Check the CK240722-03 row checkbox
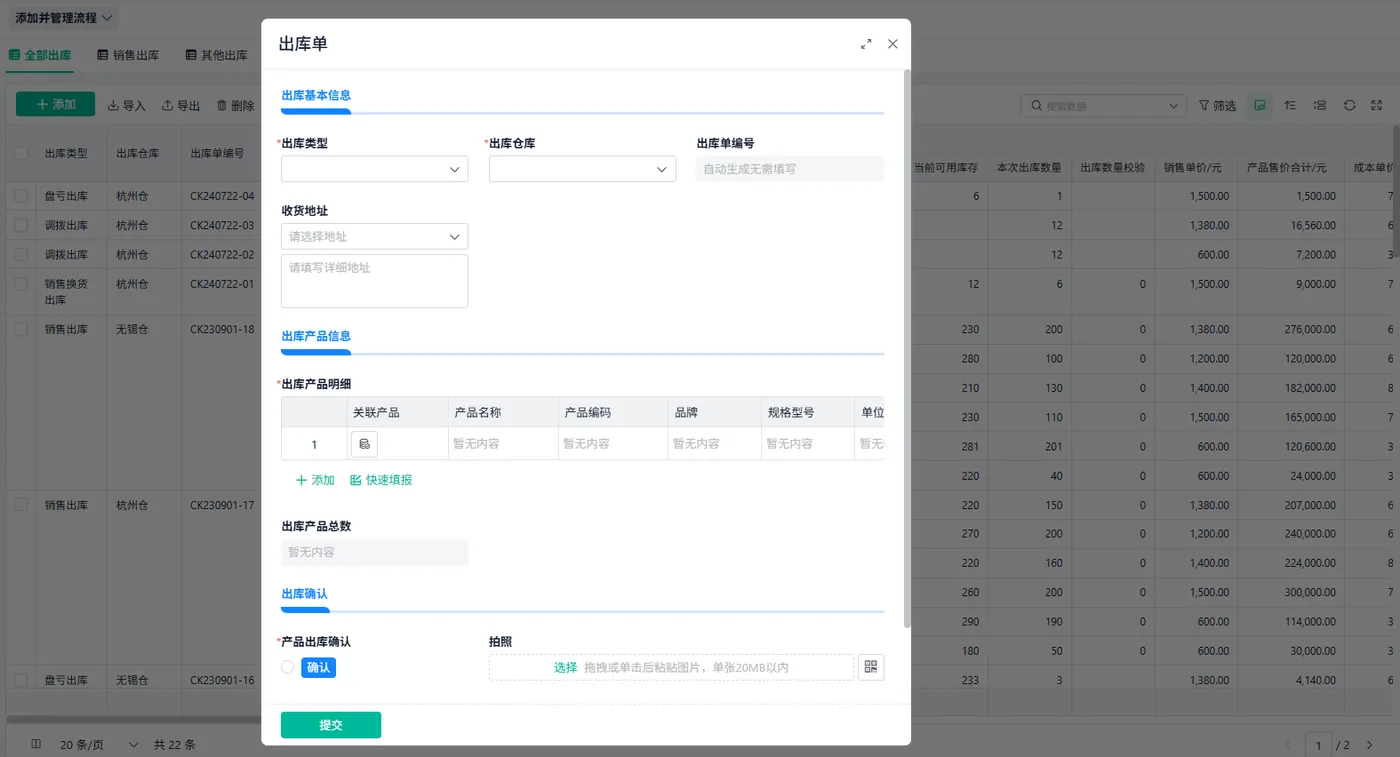Viewport: 1400px width, 757px height. coord(21,225)
